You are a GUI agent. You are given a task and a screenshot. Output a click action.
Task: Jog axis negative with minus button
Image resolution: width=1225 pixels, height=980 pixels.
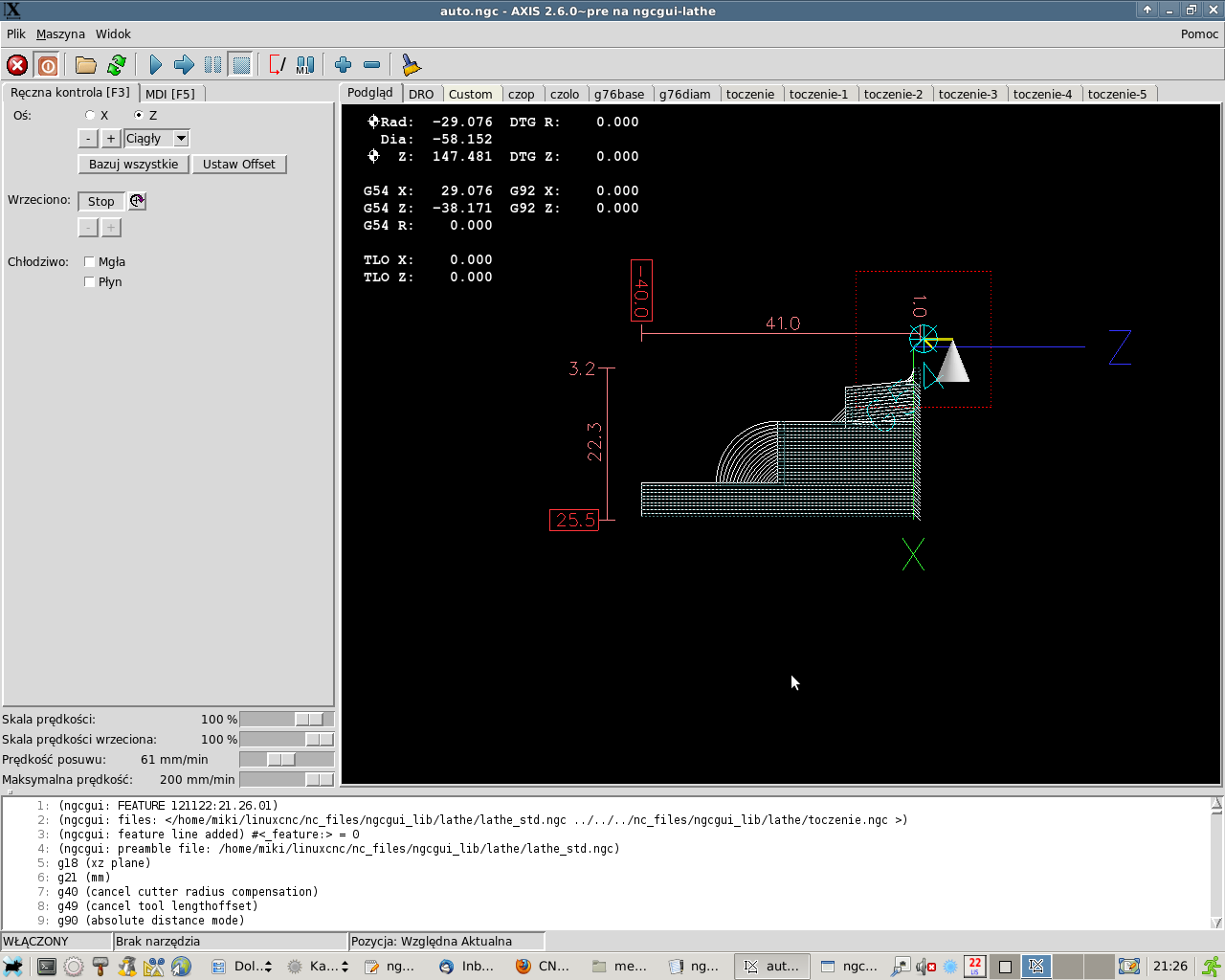pyautogui.click(x=88, y=139)
